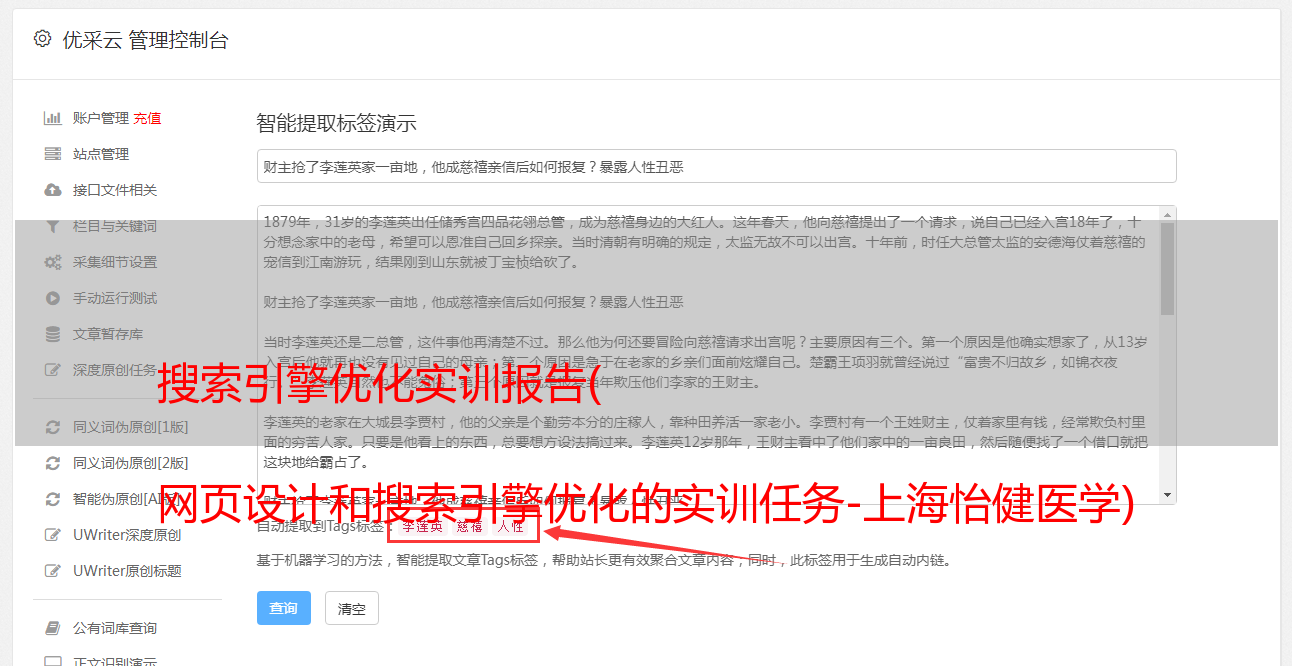Open the 公有词库查询 menu item
1292x666 pixels.
coord(115,628)
